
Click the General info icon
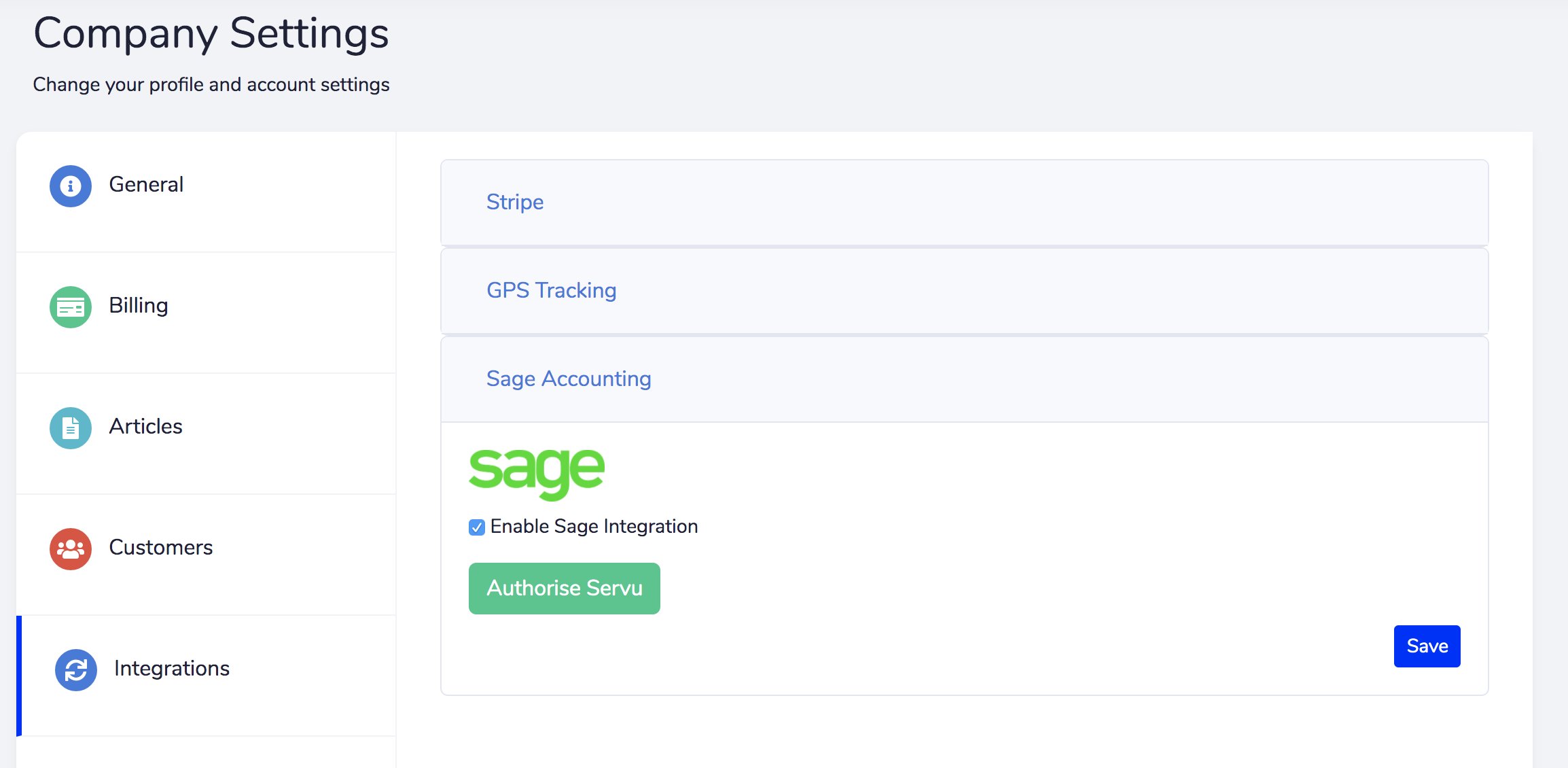(x=71, y=186)
